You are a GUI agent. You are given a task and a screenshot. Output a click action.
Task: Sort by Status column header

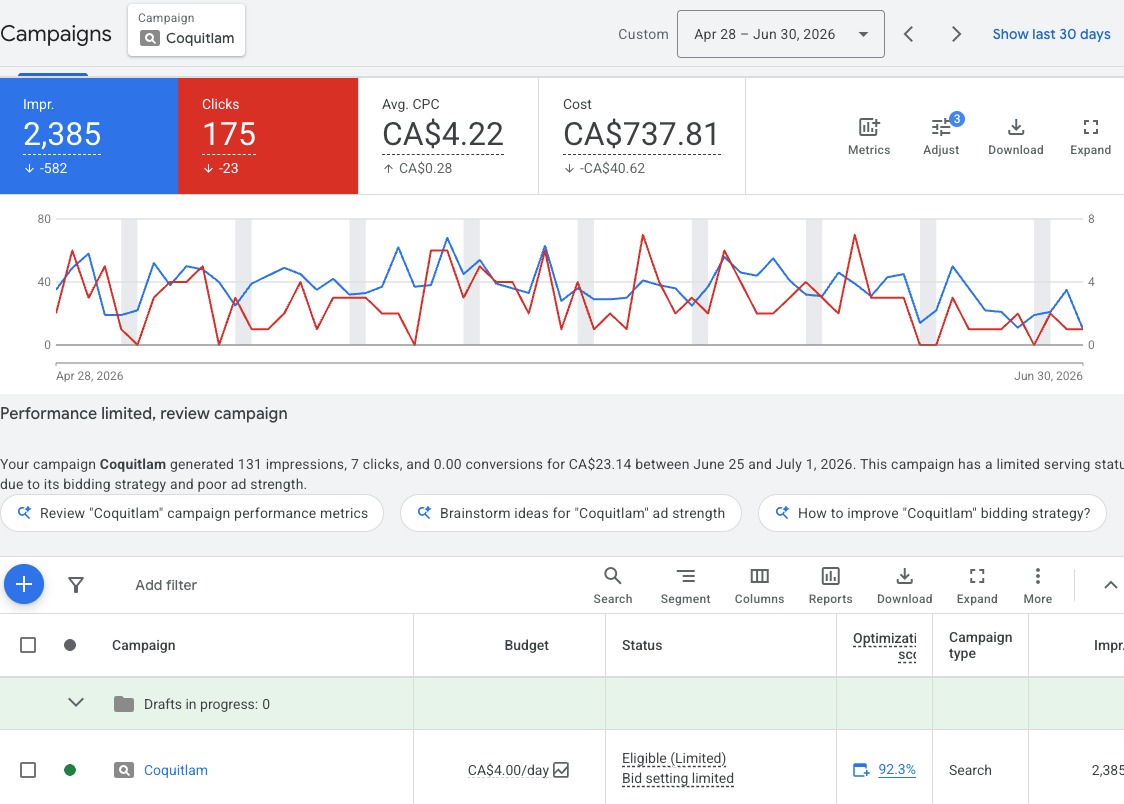tap(642, 645)
